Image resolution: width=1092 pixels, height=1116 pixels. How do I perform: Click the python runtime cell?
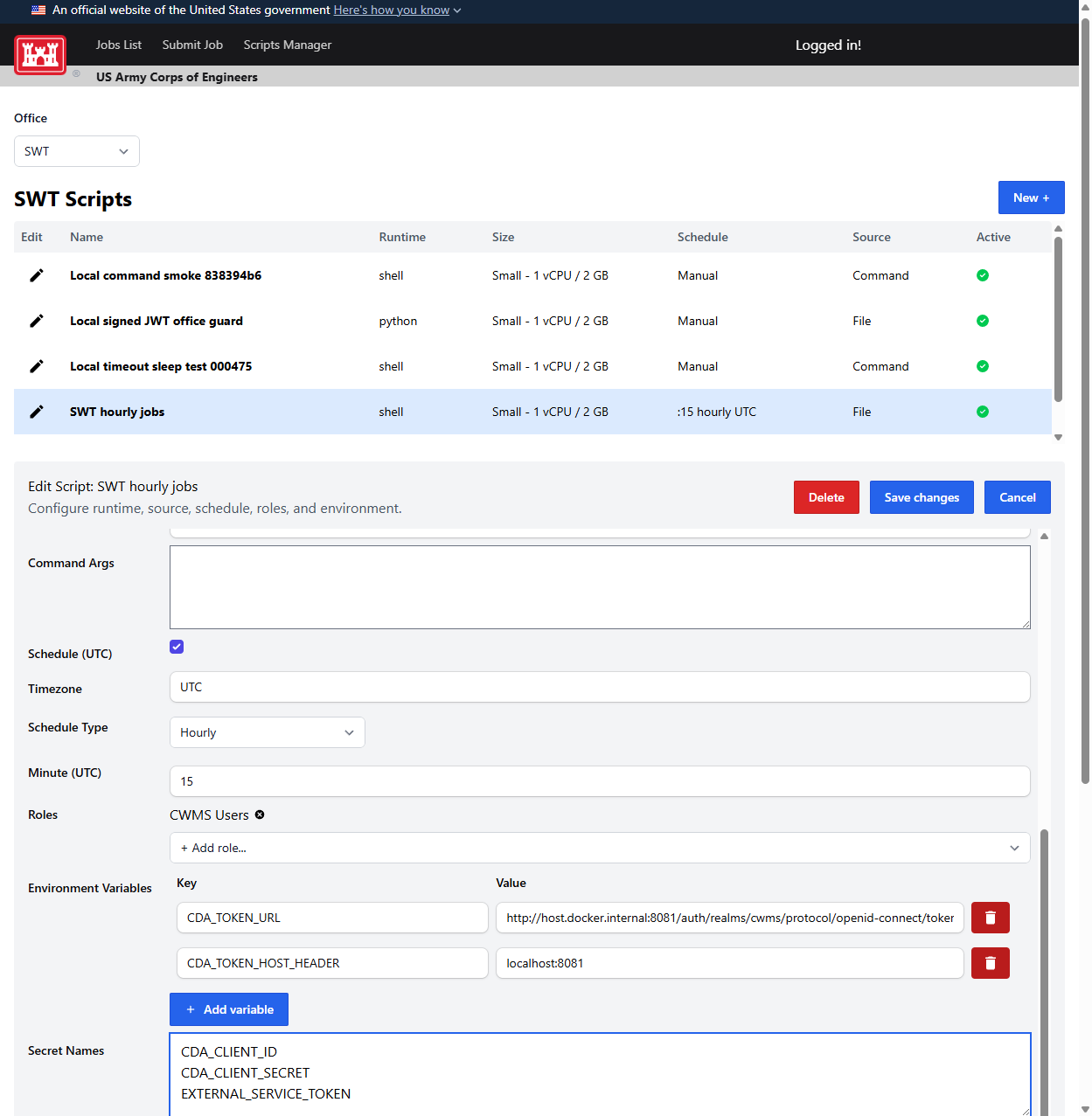[398, 321]
